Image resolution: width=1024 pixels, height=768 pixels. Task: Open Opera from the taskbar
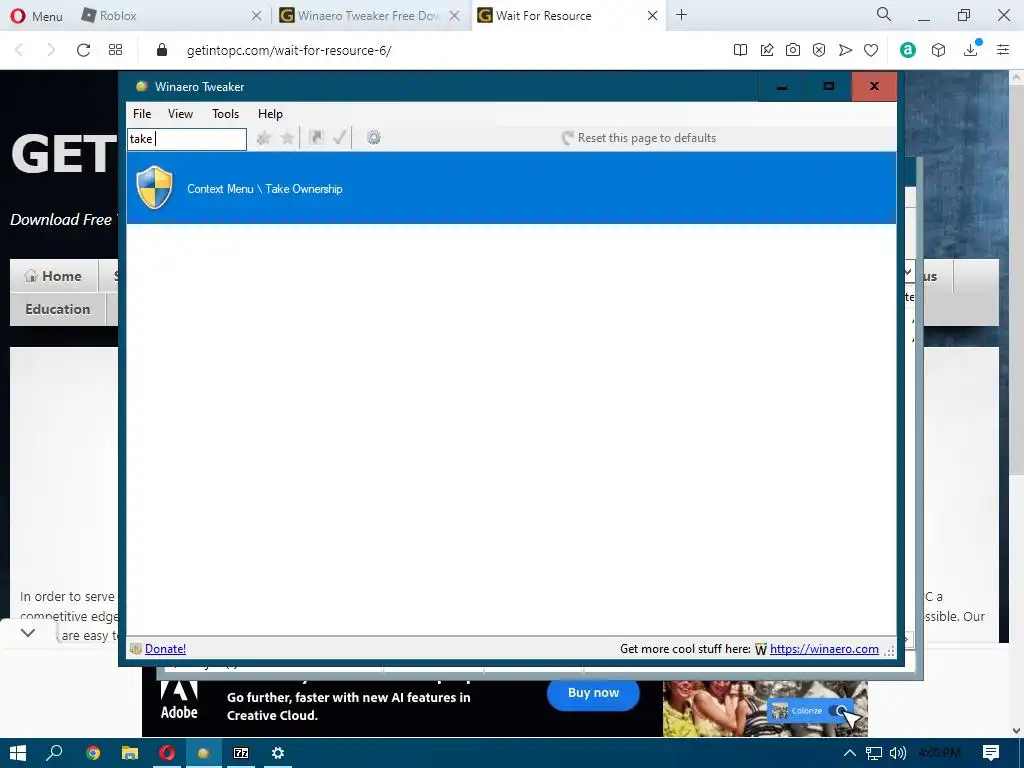[167, 753]
